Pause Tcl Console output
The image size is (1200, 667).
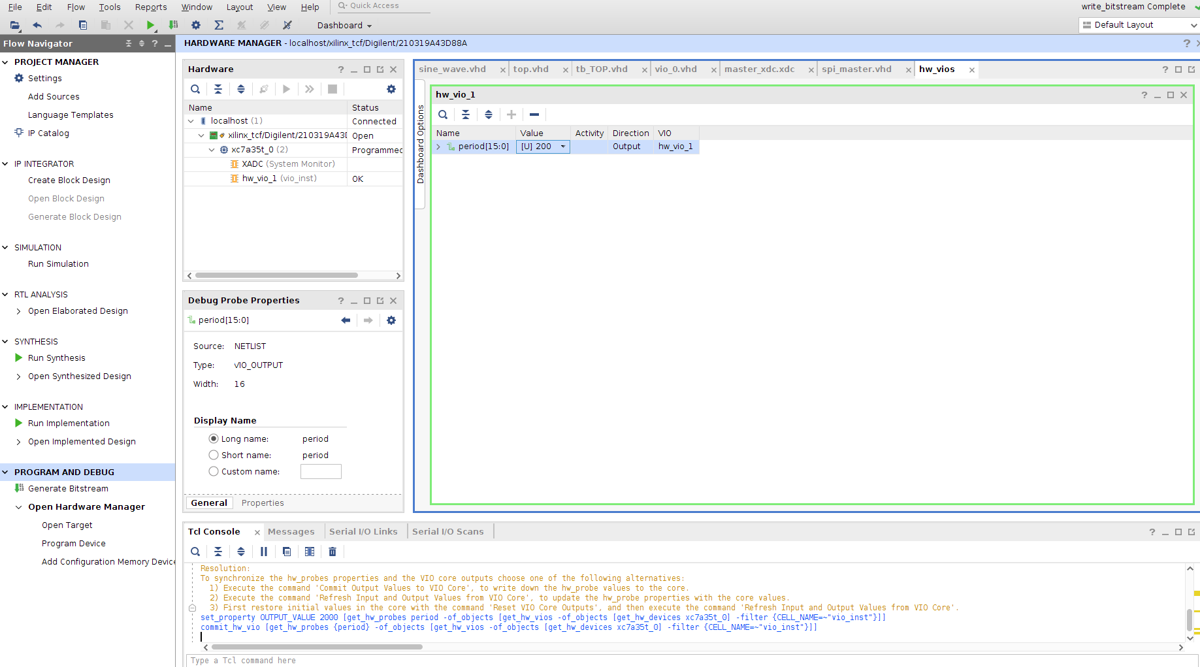click(264, 551)
